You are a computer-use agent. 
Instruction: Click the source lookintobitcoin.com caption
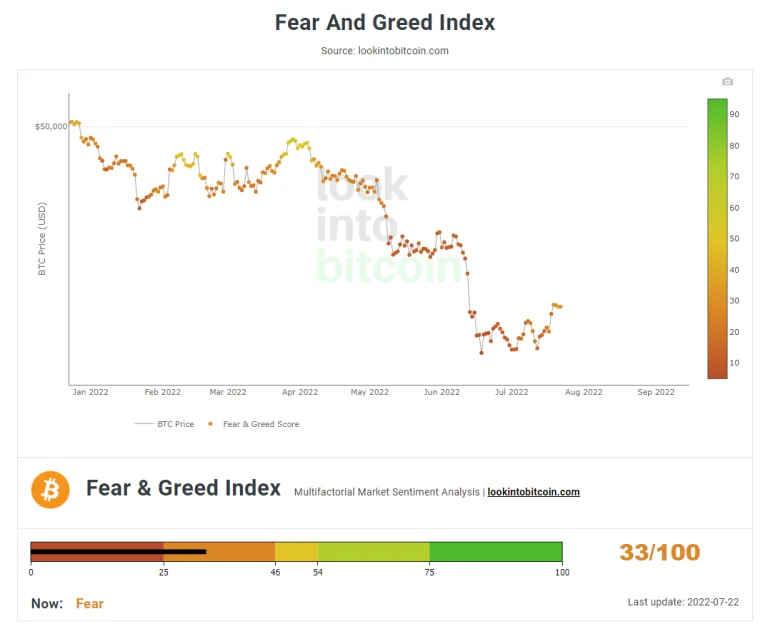384,50
